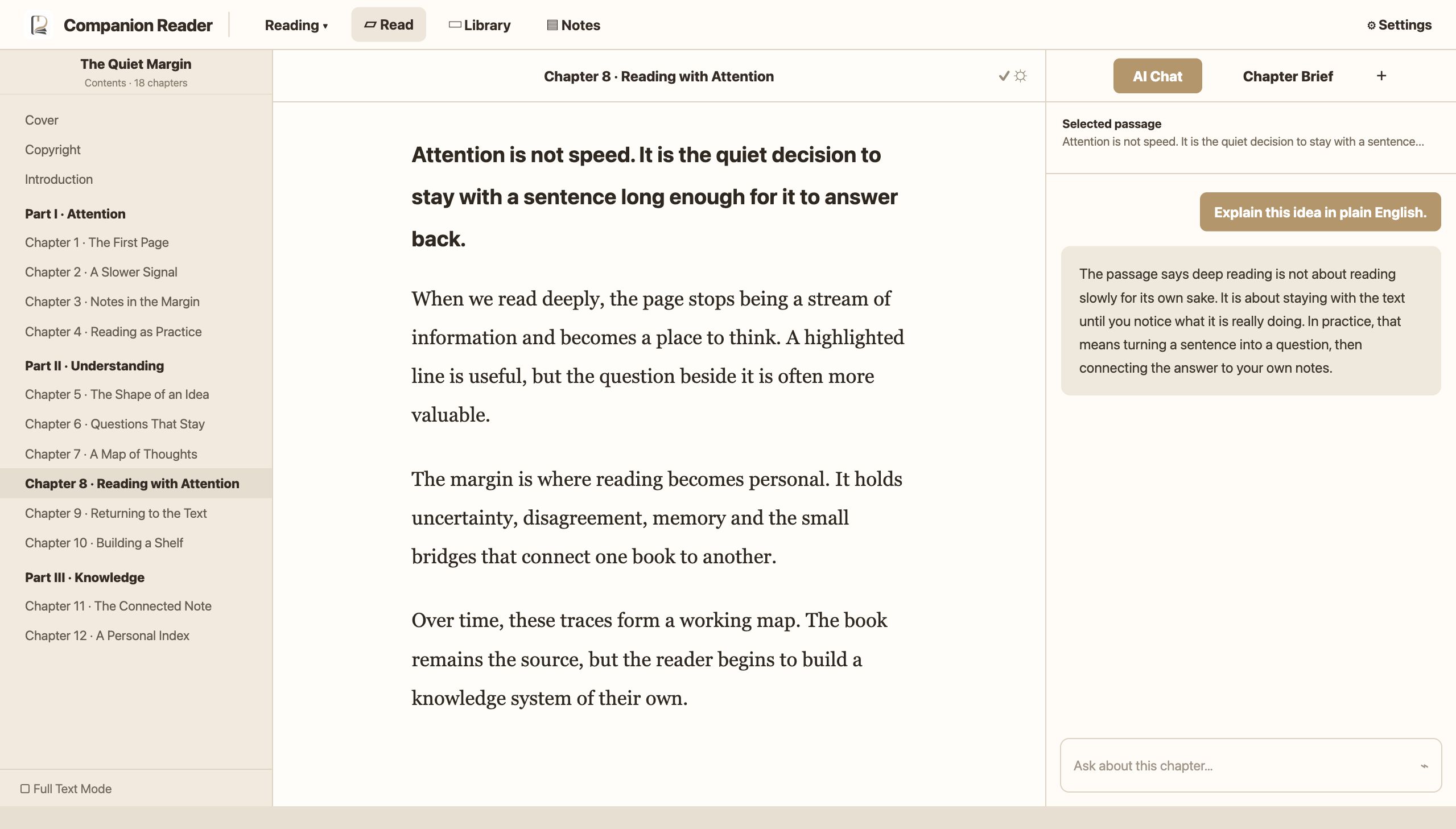1456x829 pixels.
Task: Select Part I · Attention heading
Action: 75,213
